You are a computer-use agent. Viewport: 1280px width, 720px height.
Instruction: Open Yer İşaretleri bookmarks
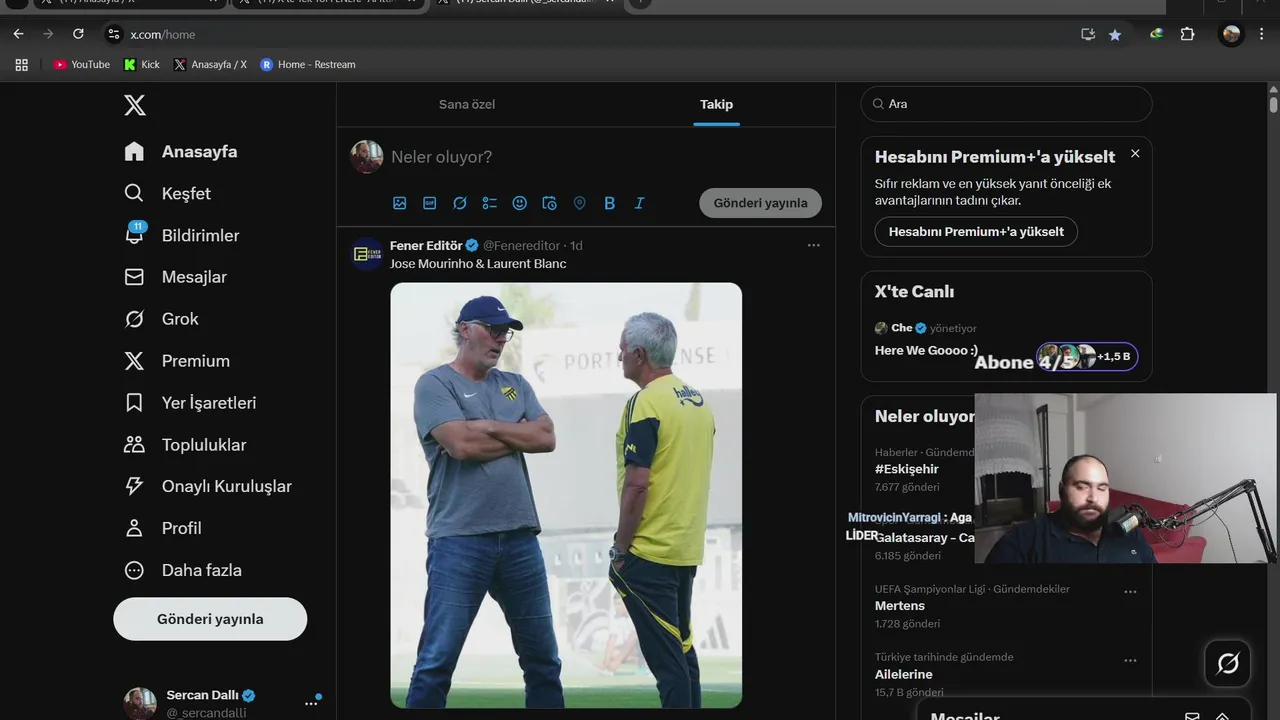tap(190, 403)
